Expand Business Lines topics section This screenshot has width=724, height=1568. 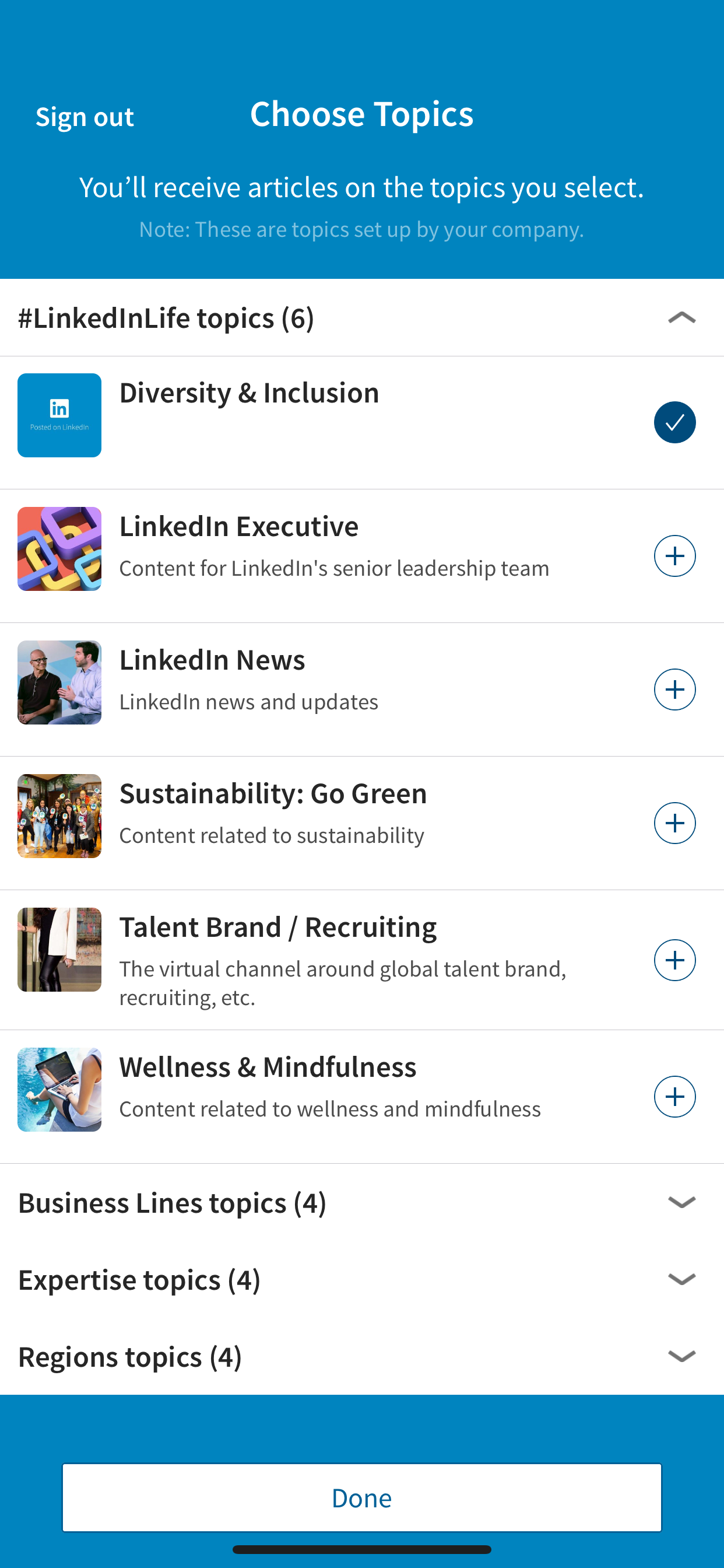681,1202
